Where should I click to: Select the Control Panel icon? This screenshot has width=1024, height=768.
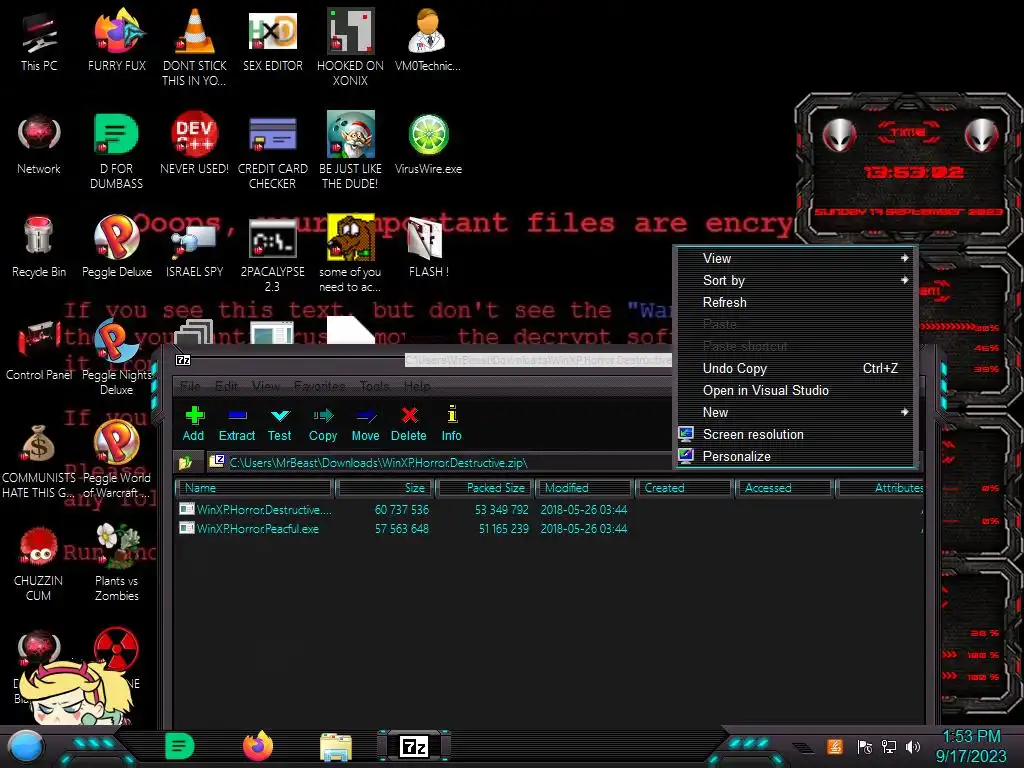click(x=39, y=350)
